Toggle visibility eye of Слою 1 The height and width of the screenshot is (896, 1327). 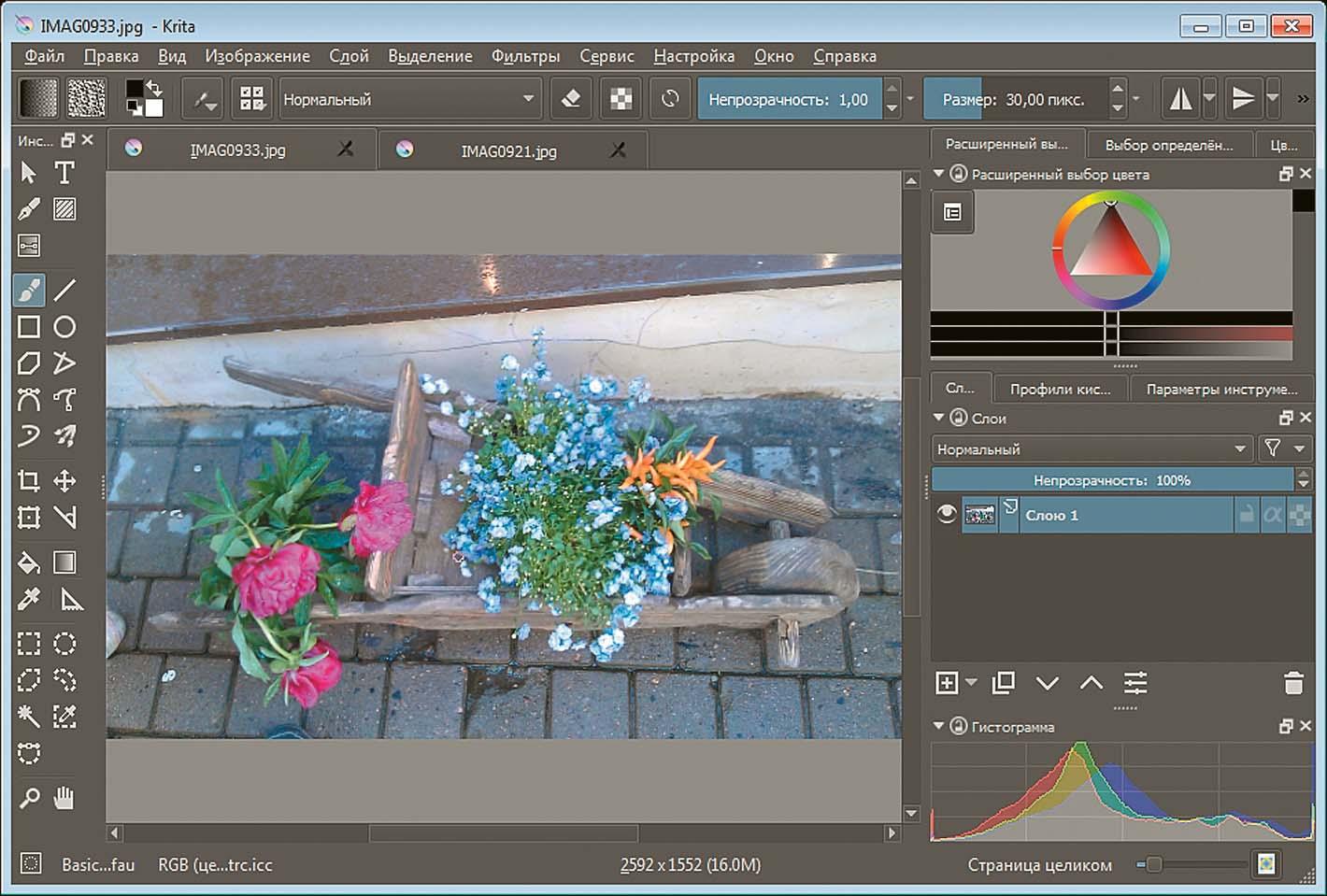[947, 515]
